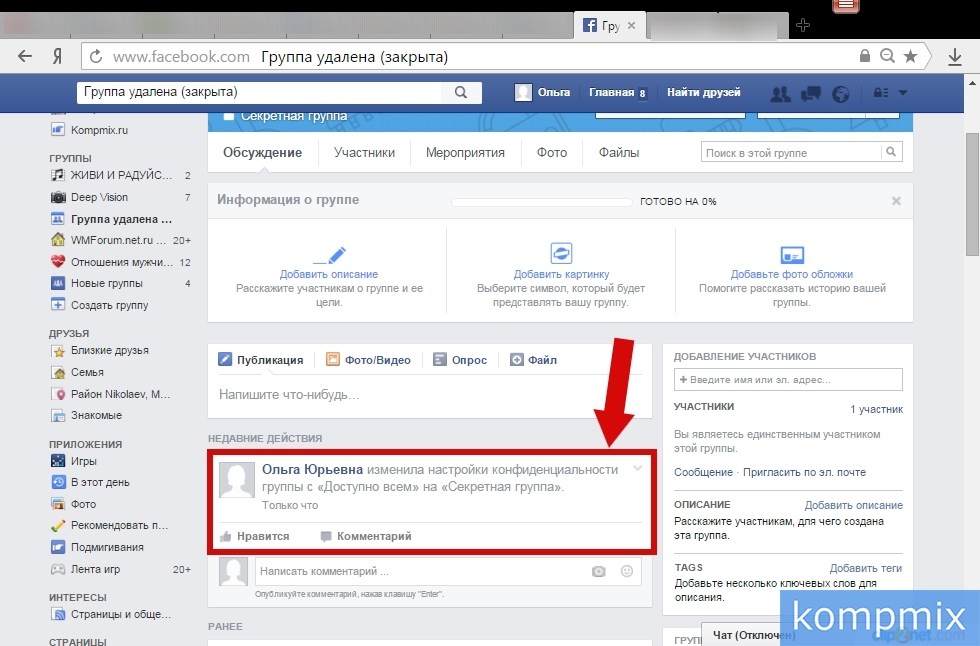Select the Опрос post type
The image size is (980, 646).
(x=461, y=360)
